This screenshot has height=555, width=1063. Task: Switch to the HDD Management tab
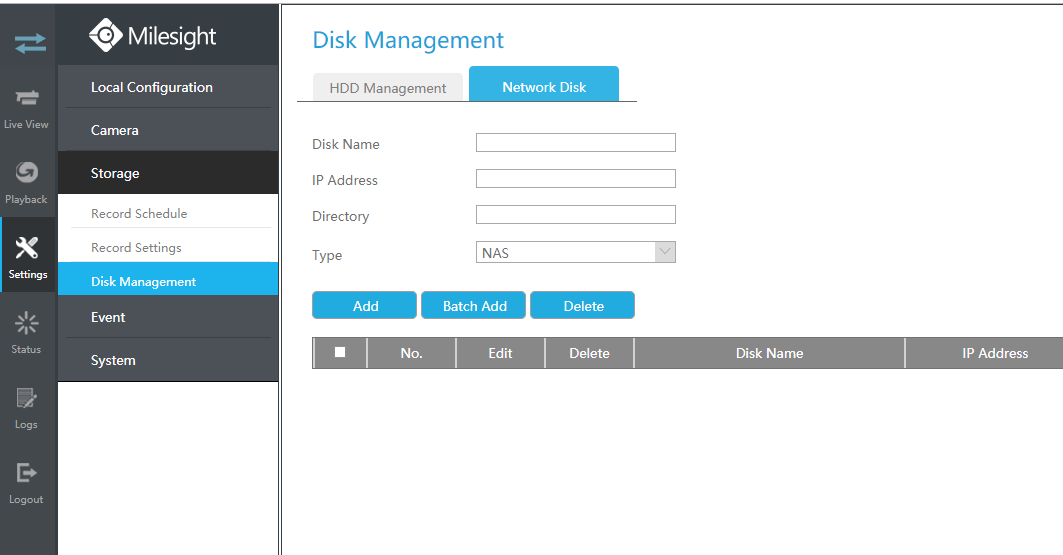[x=387, y=88]
